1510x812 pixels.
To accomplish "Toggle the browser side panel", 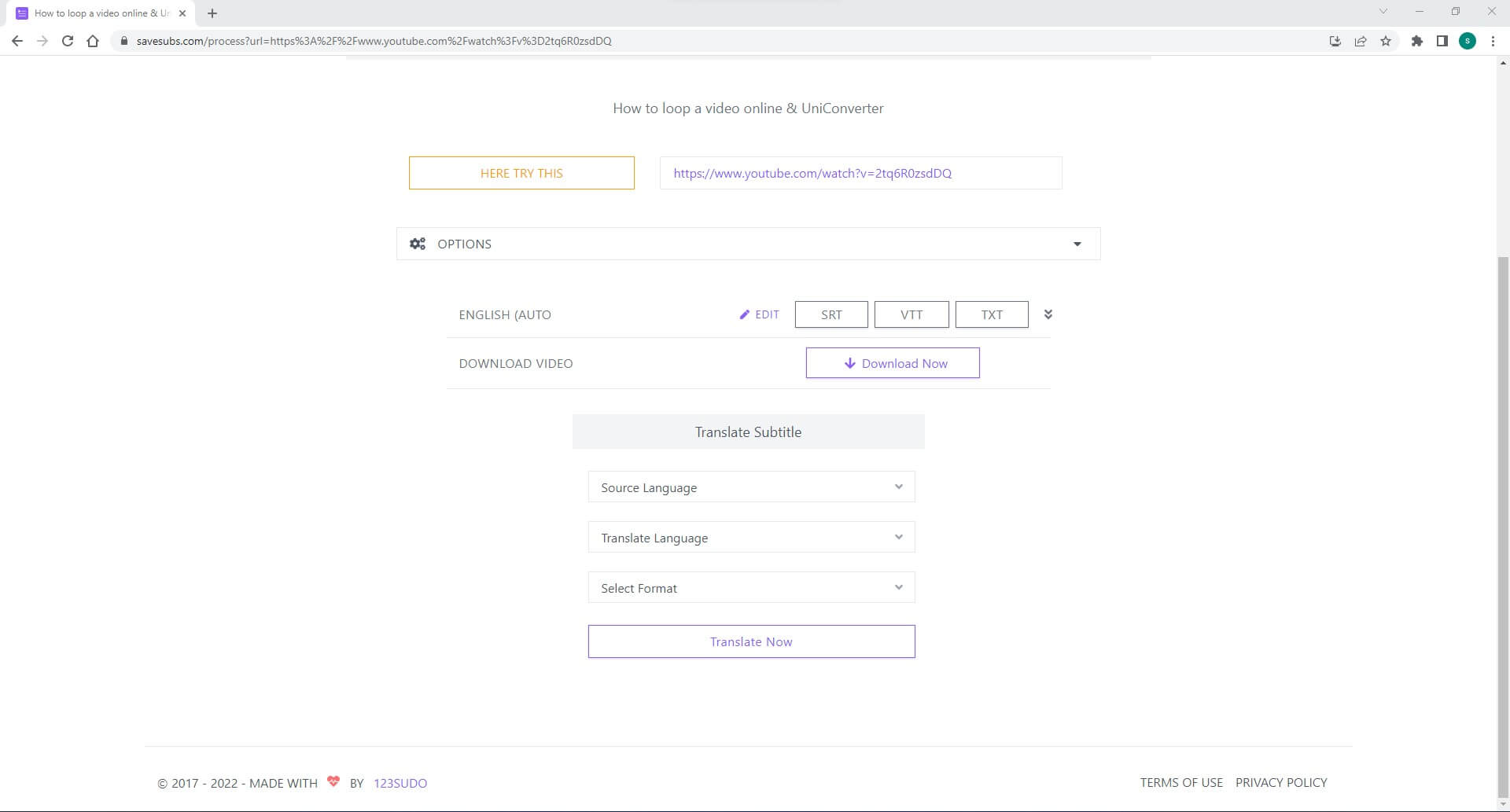I will 1442,41.
